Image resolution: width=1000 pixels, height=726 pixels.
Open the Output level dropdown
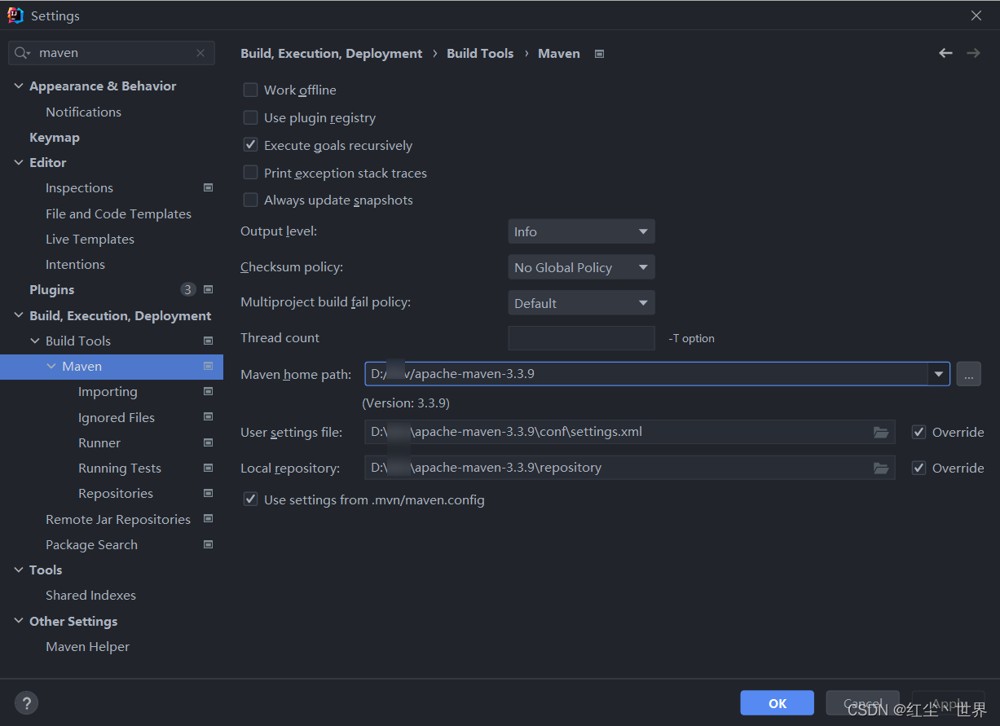[x=581, y=232]
